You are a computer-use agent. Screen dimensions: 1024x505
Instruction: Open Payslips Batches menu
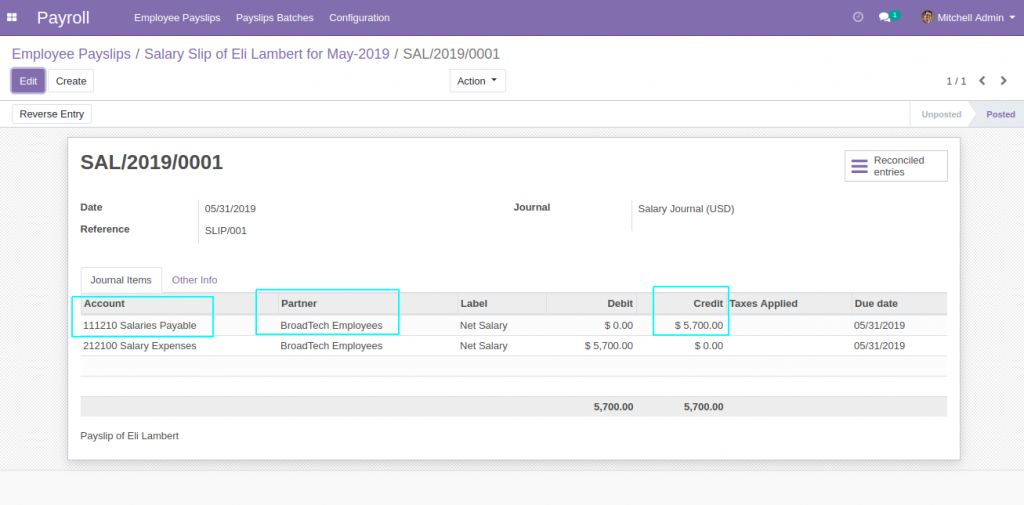[274, 18]
